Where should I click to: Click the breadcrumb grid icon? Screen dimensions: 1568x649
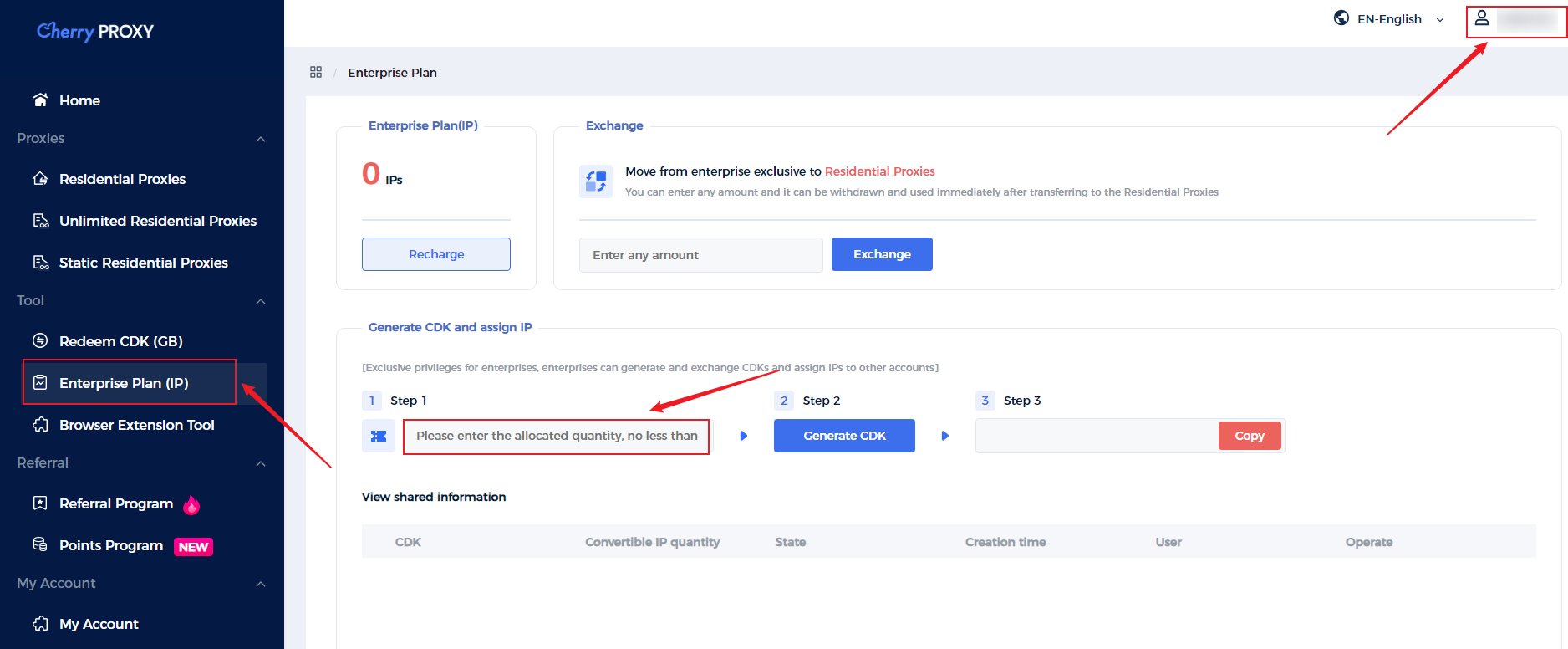tap(316, 73)
